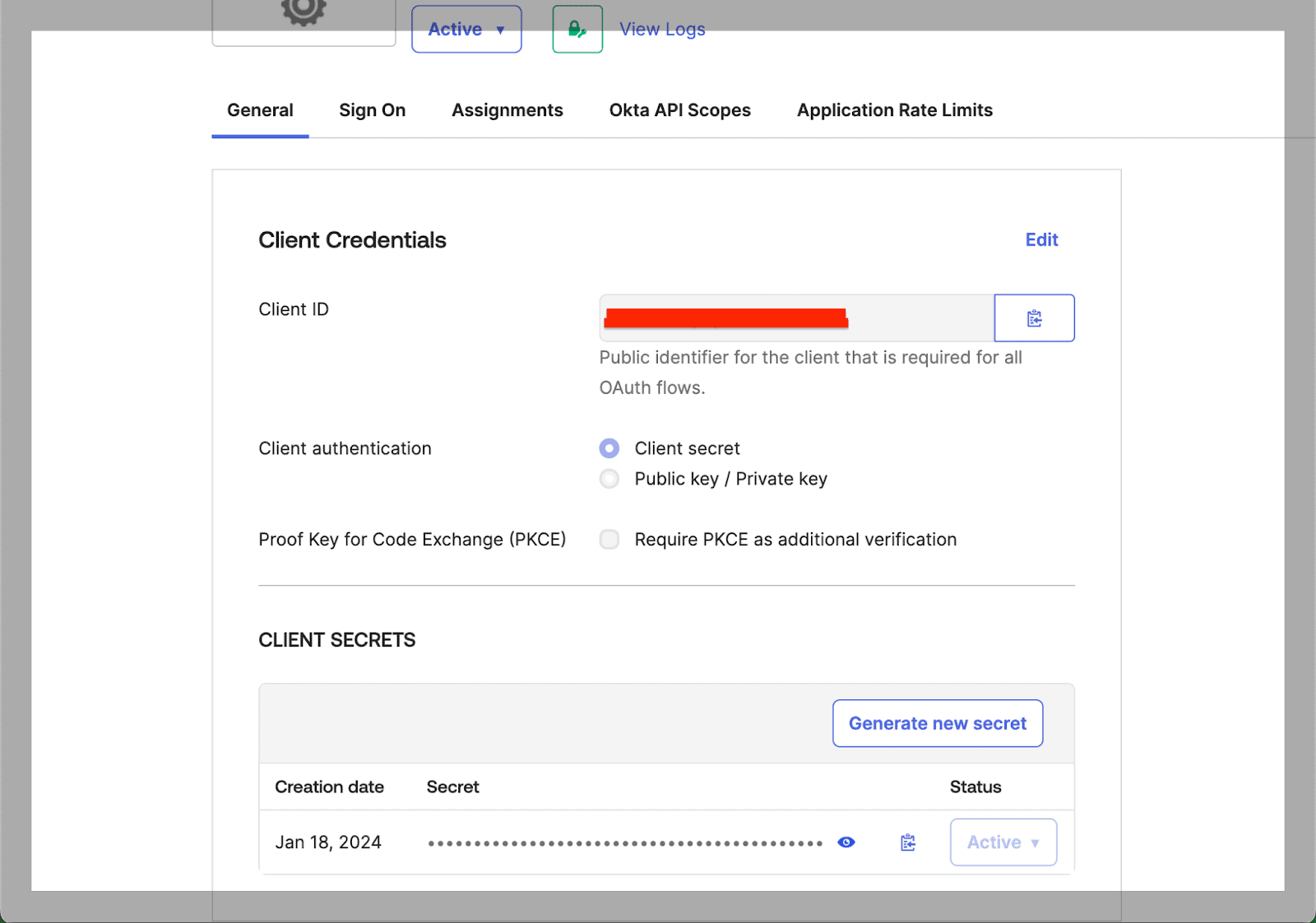1316x923 pixels.
Task: Open the Application Rate Limits tab
Action: click(894, 109)
